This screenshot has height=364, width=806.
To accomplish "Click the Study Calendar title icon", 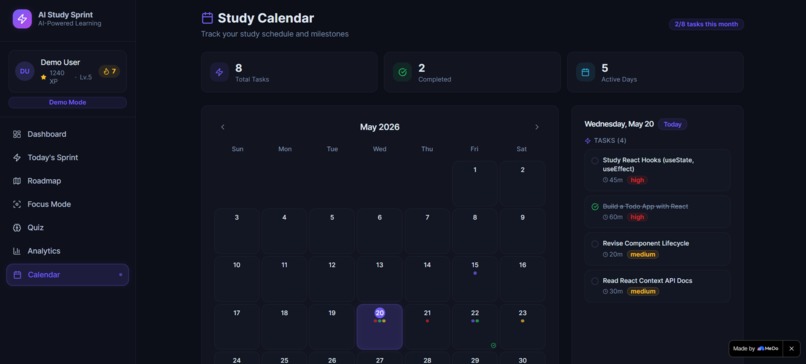I will [x=207, y=19].
